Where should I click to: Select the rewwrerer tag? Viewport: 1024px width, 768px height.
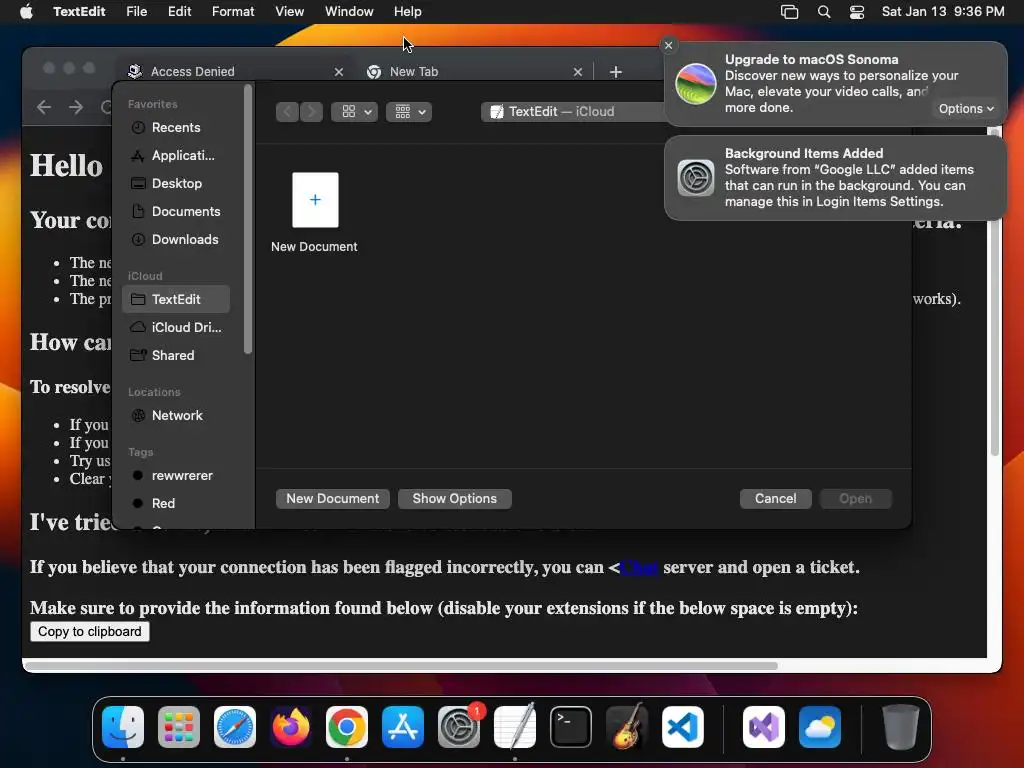pyautogui.click(x=176, y=475)
